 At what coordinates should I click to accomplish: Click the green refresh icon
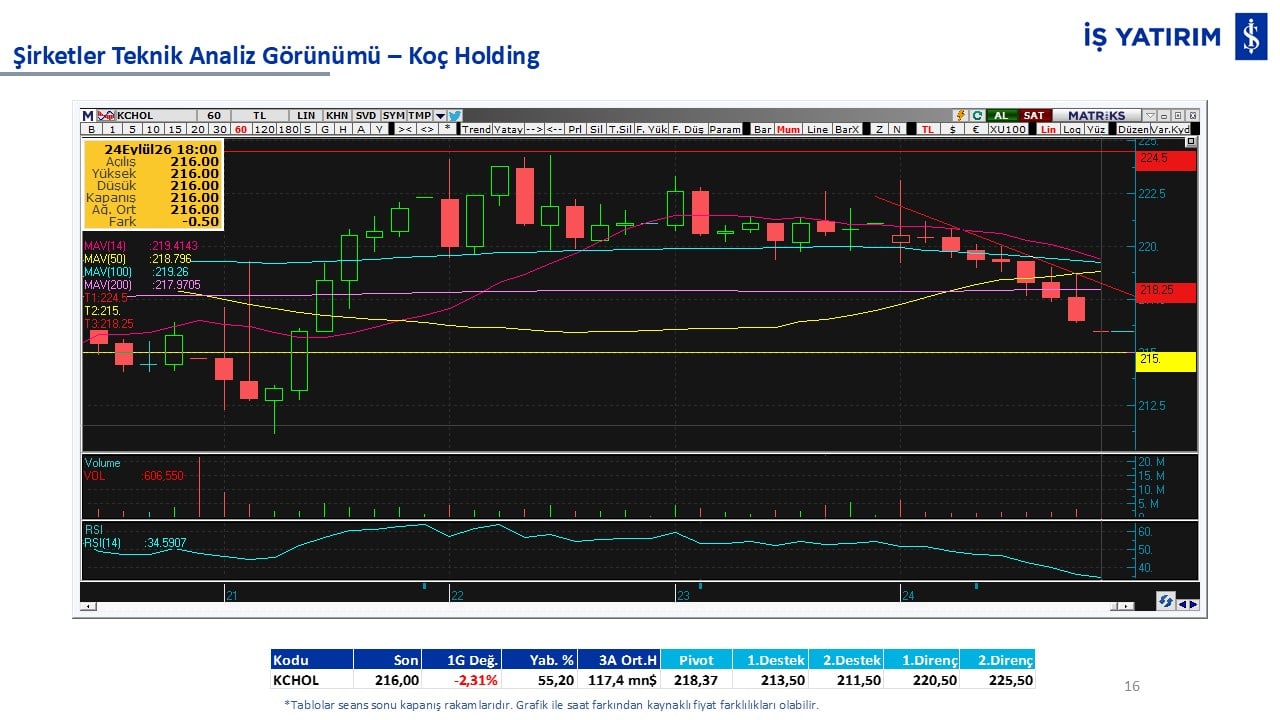click(x=977, y=116)
